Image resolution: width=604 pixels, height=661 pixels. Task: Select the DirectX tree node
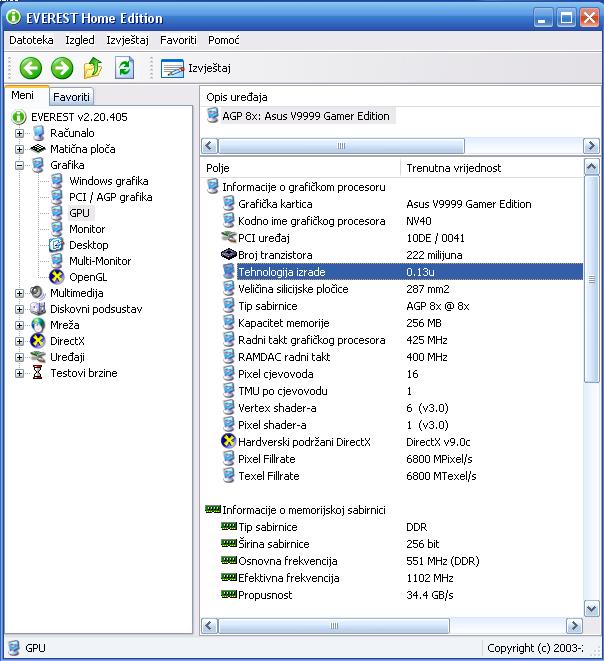69,341
